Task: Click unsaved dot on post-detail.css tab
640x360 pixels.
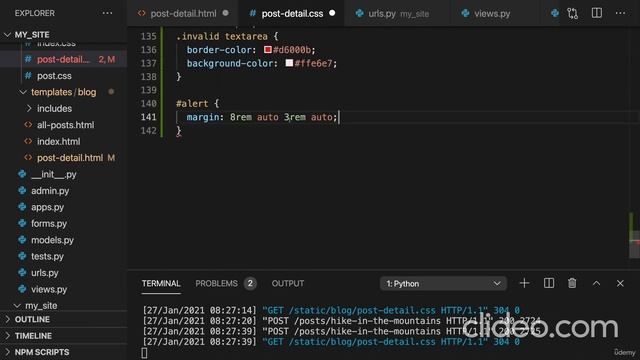Action: tap(332, 13)
